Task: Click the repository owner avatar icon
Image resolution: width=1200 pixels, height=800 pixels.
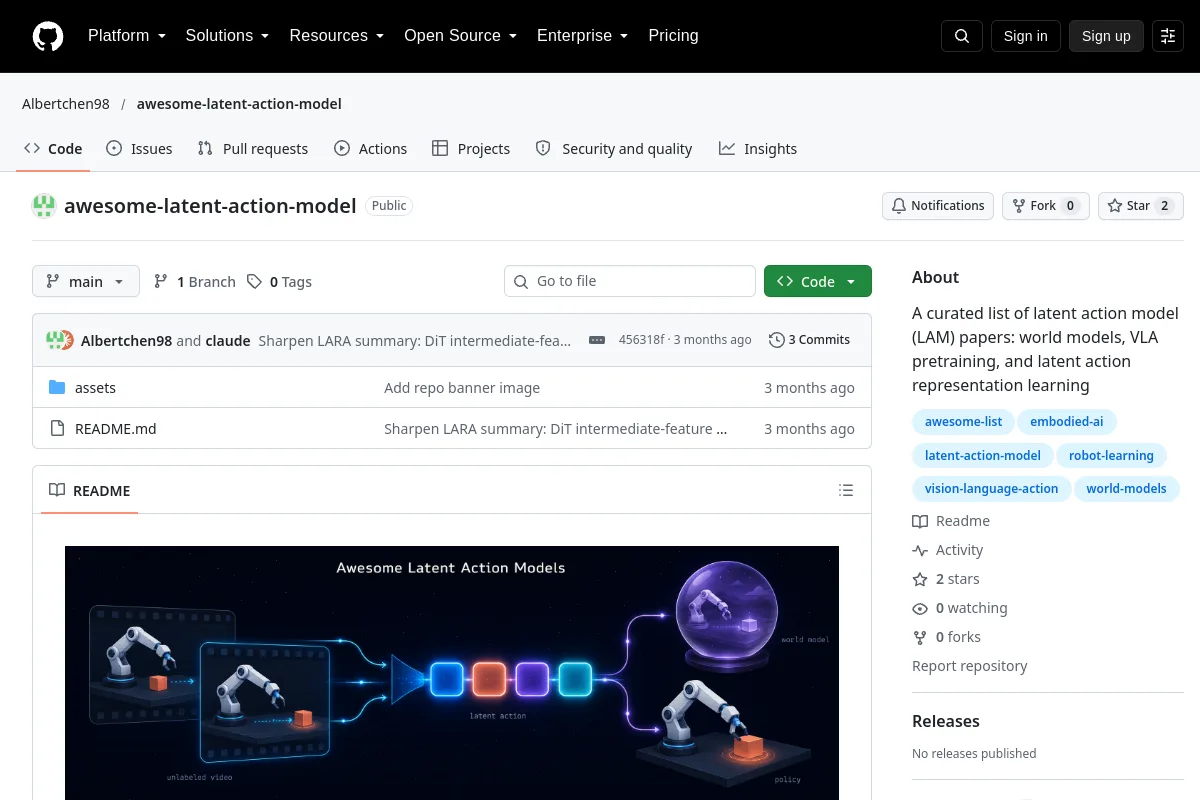Action: coord(44,206)
